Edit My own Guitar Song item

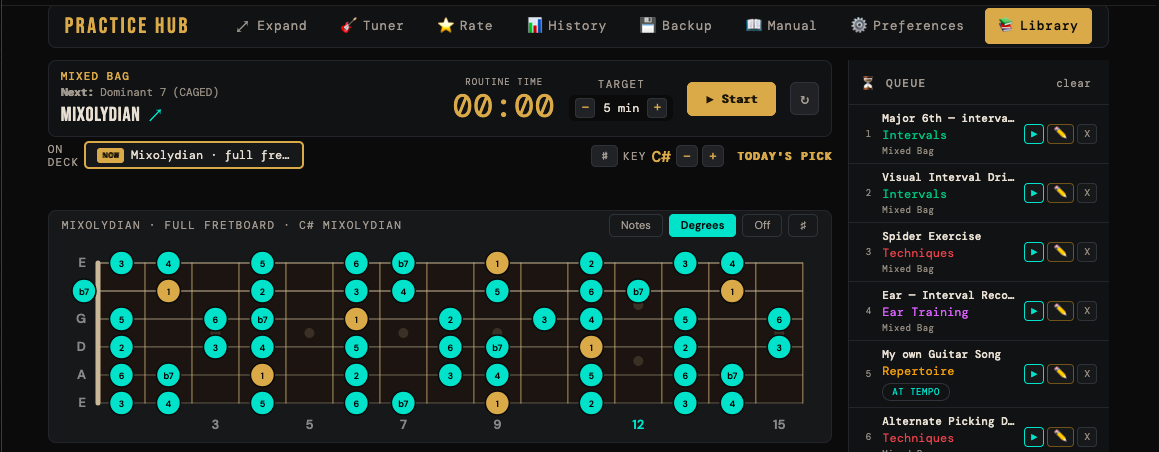(1060, 374)
